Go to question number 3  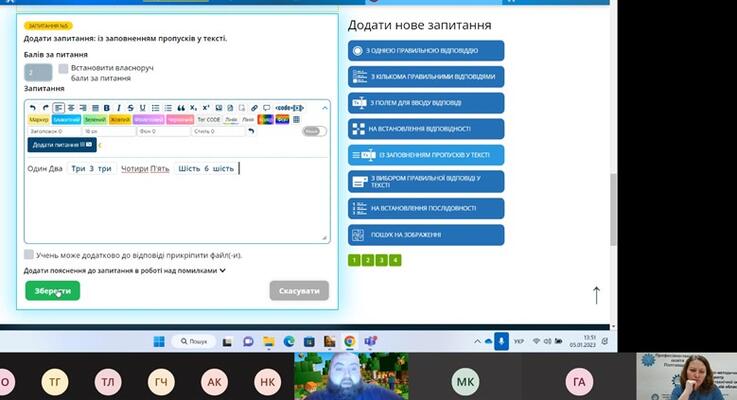(x=382, y=260)
